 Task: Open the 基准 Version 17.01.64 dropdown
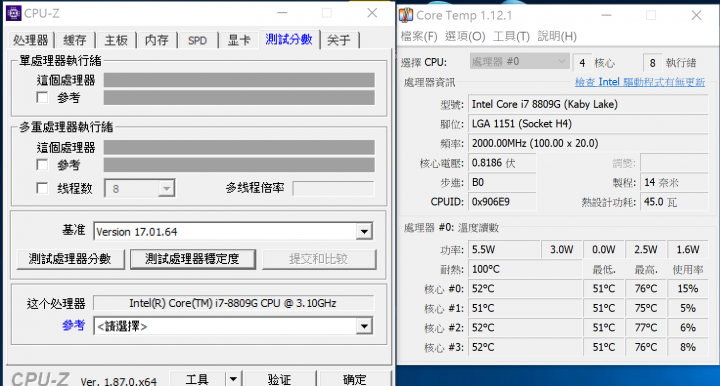[233, 231]
